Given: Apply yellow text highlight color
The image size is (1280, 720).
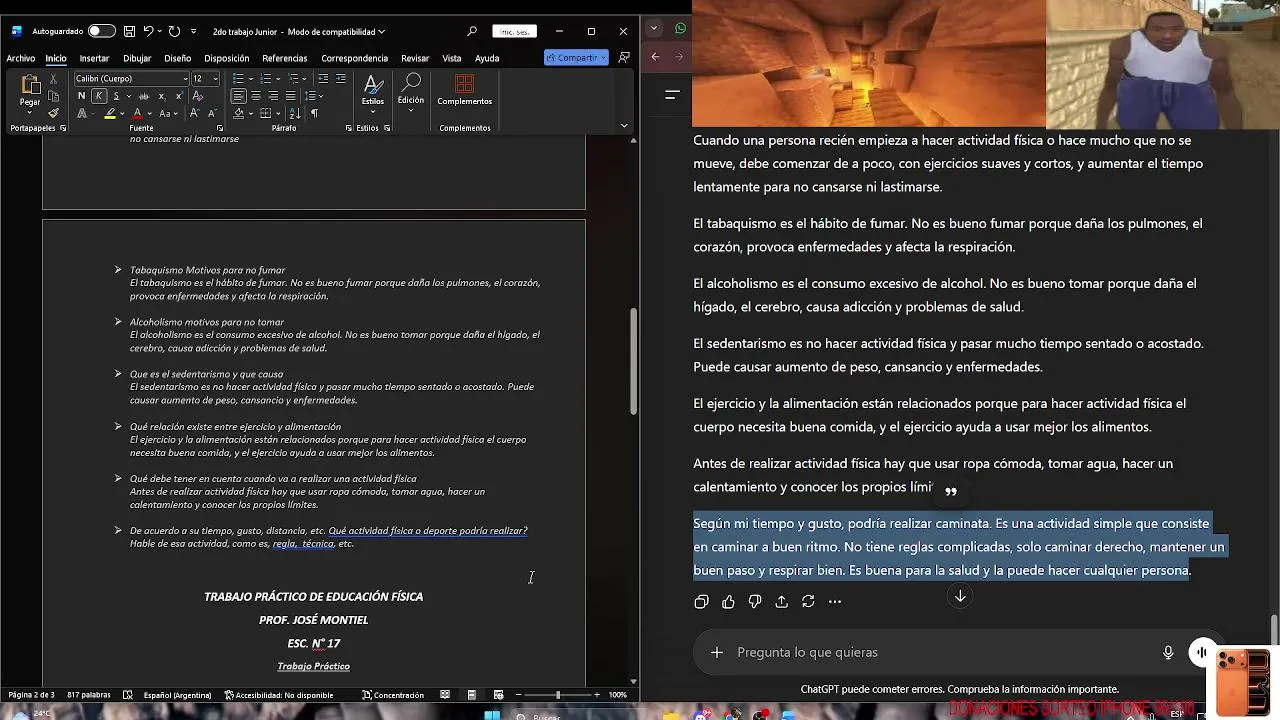Looking at the screenshot, I should click(x=110, y=113).
